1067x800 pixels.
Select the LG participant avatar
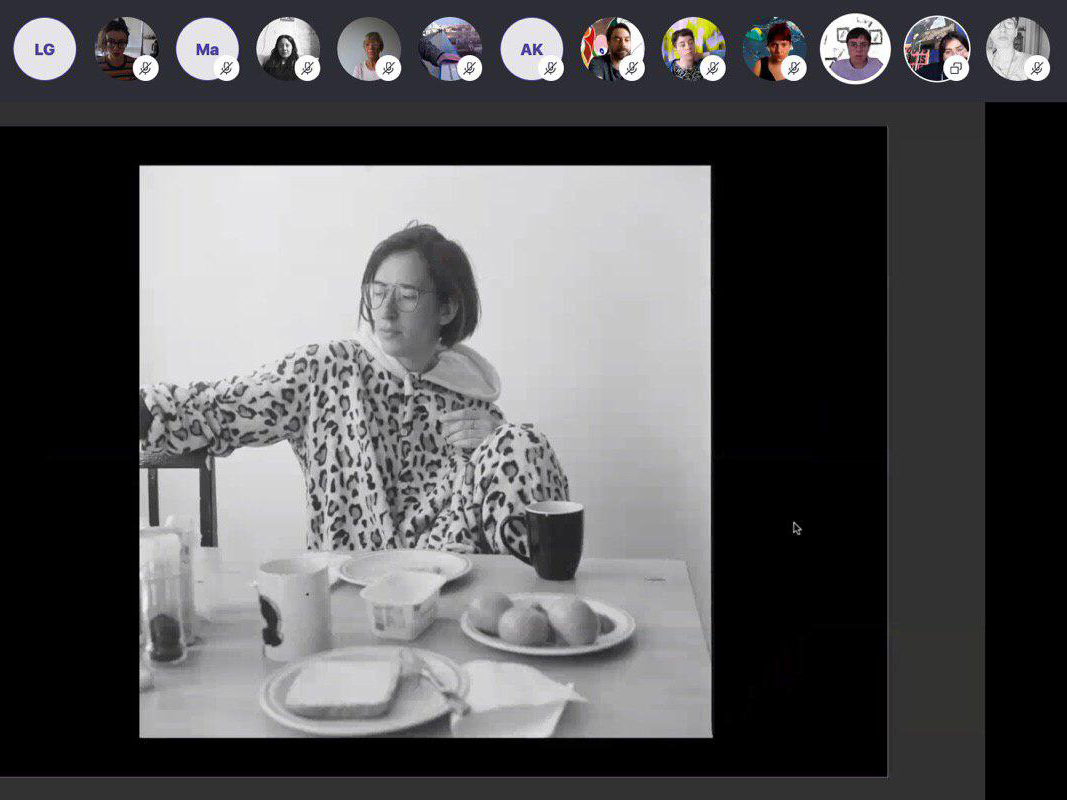point(45,49)
